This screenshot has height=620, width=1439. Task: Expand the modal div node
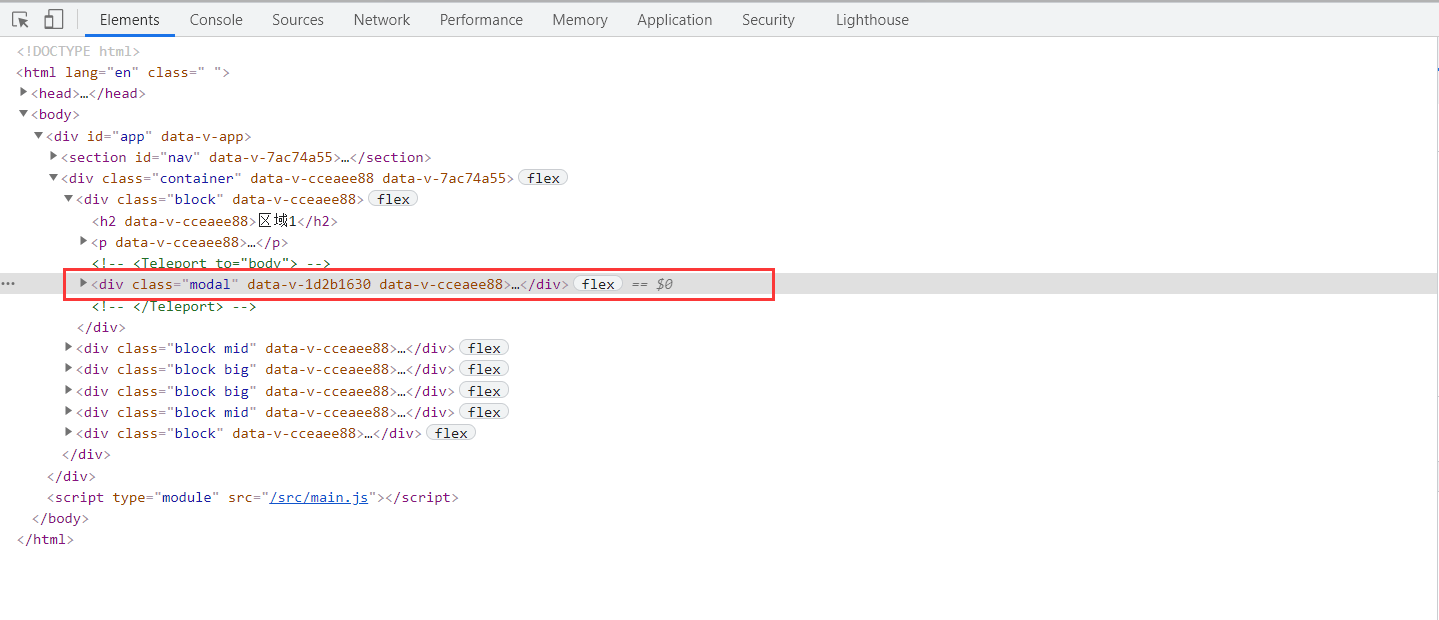(84, 283)
